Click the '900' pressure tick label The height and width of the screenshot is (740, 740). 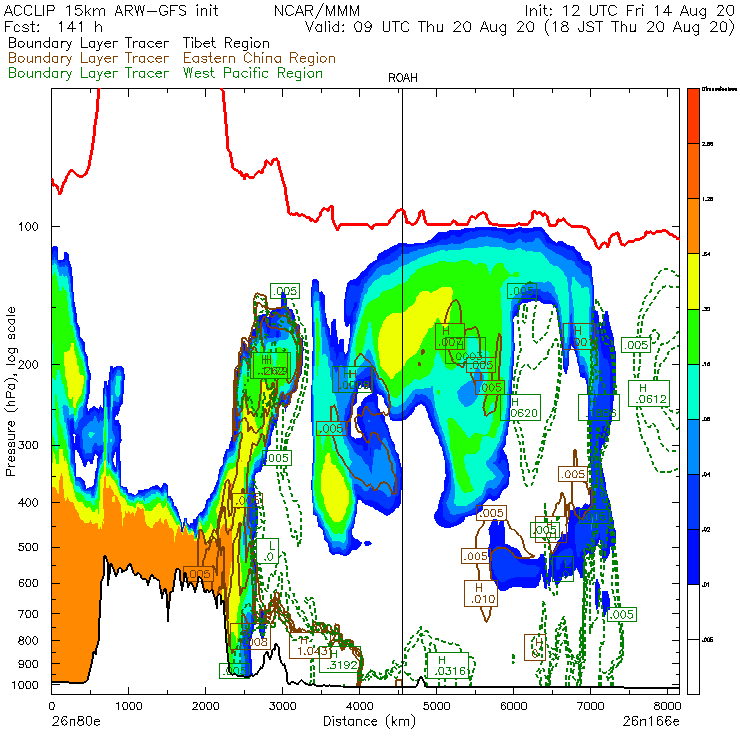[x=28, y=664]
